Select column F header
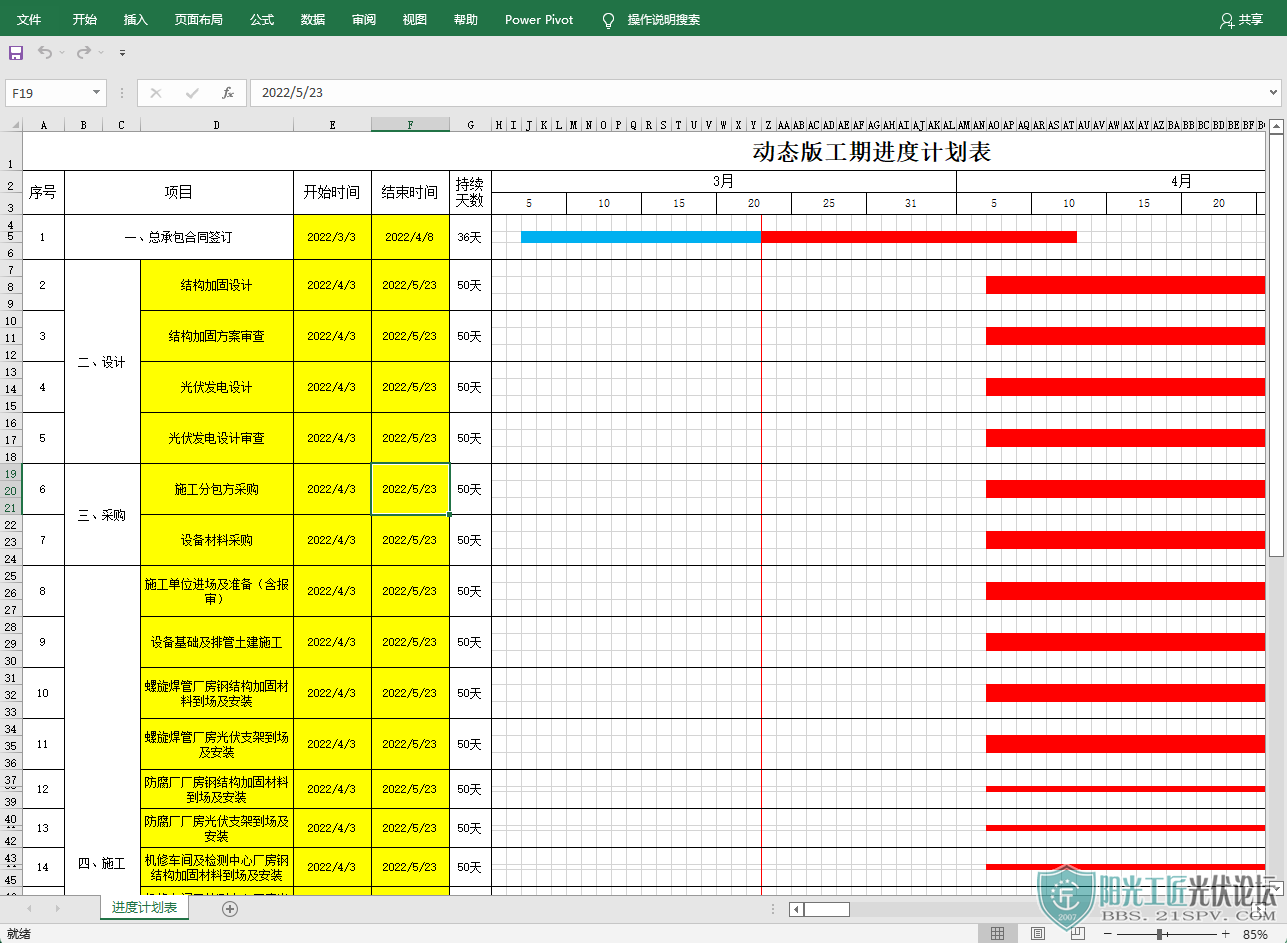Image resolution: width=1287 pixels, height=943 pixels. coord(410,125)
